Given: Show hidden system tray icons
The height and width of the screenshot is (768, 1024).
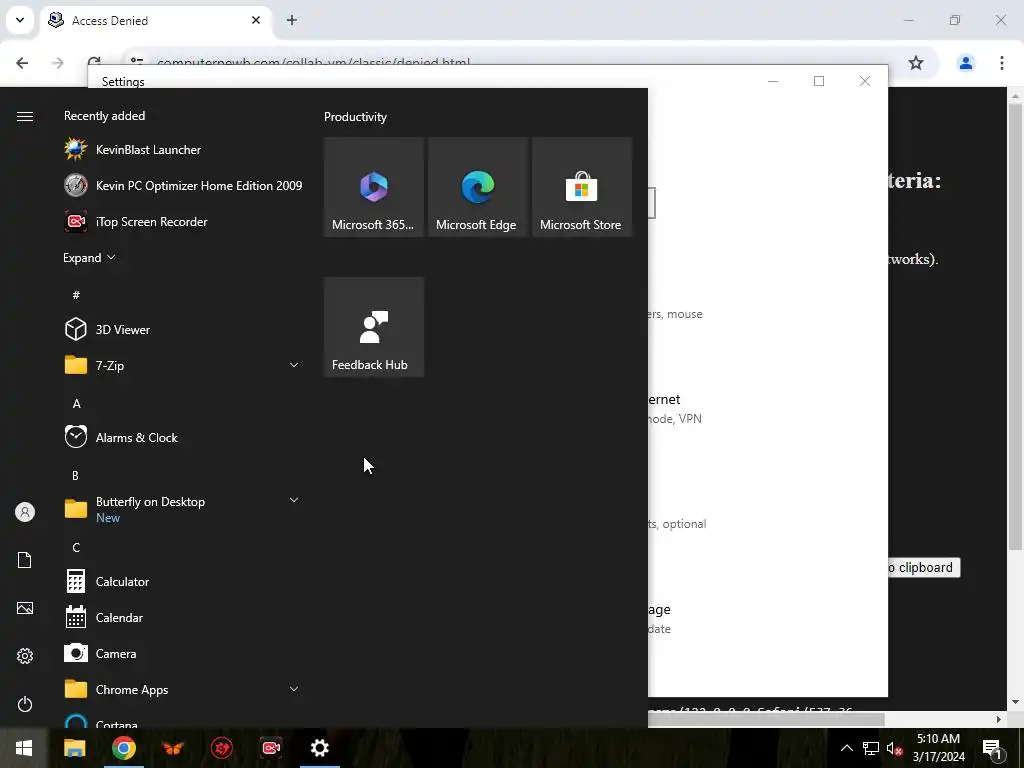Looking at the screenshot, I should pos(846,748).
